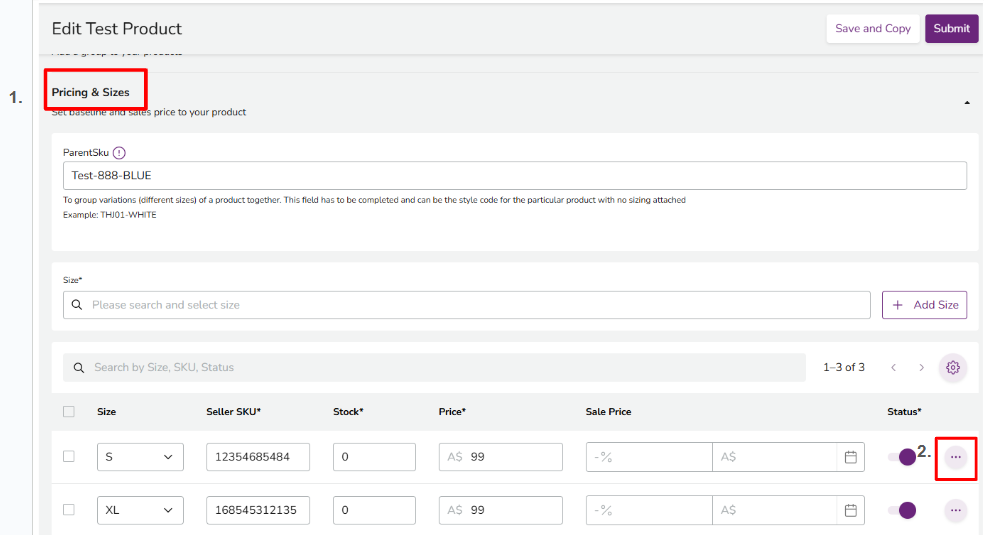The width and height of the screenshot is (984, 535).
Task: Open more options for size S row
Action: coord(956,457)
